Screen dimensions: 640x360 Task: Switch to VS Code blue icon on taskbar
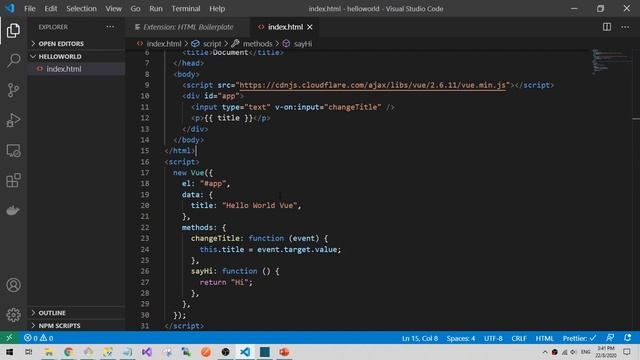coord(245,352)
